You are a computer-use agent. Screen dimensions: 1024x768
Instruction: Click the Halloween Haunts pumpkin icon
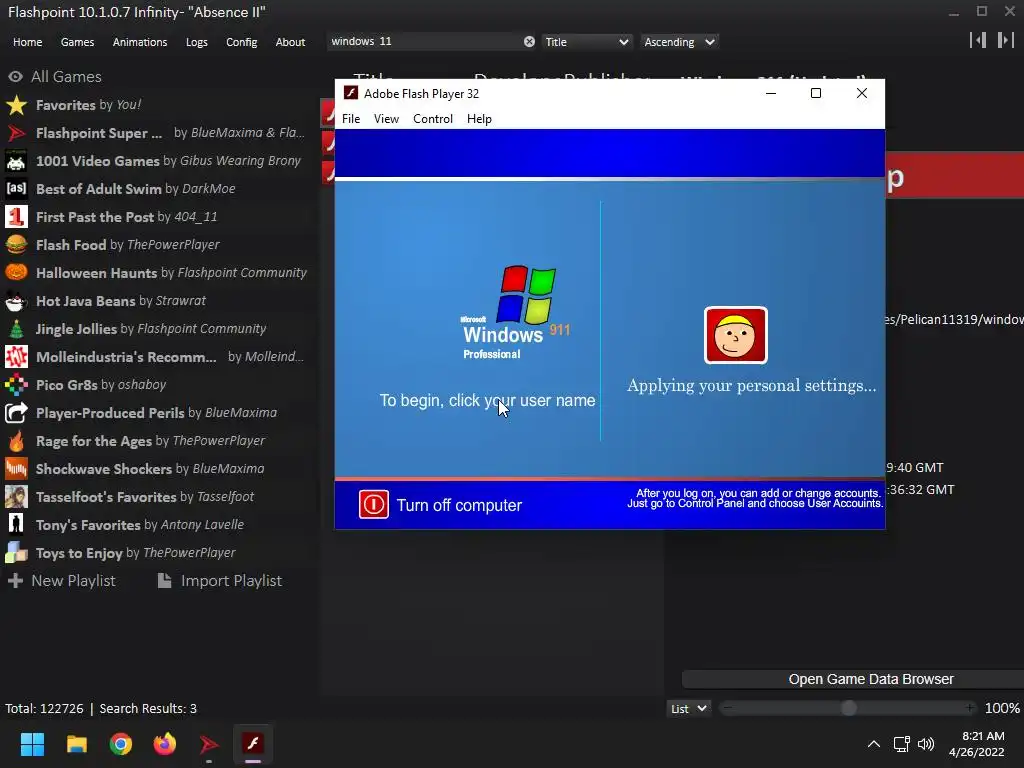(16, 273)
